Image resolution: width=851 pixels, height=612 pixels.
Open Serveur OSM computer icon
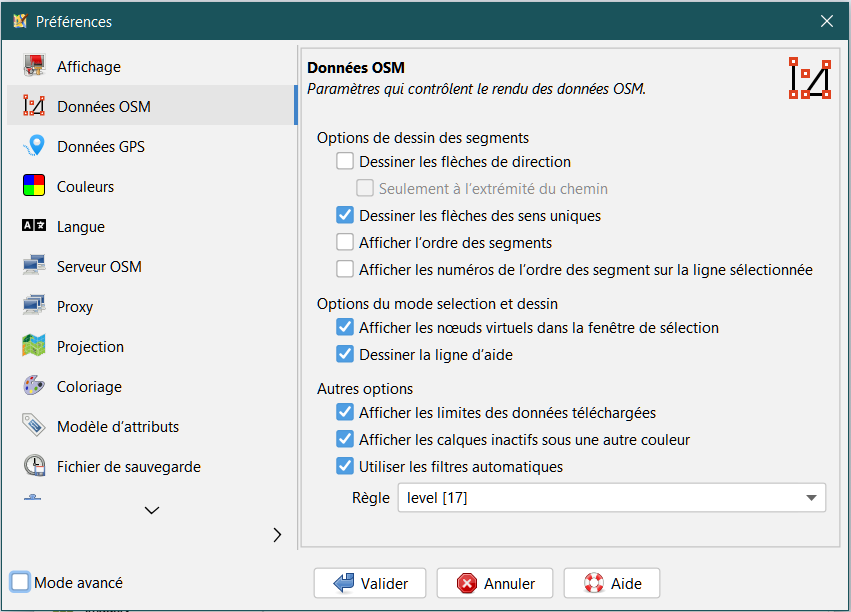[34, 267]
